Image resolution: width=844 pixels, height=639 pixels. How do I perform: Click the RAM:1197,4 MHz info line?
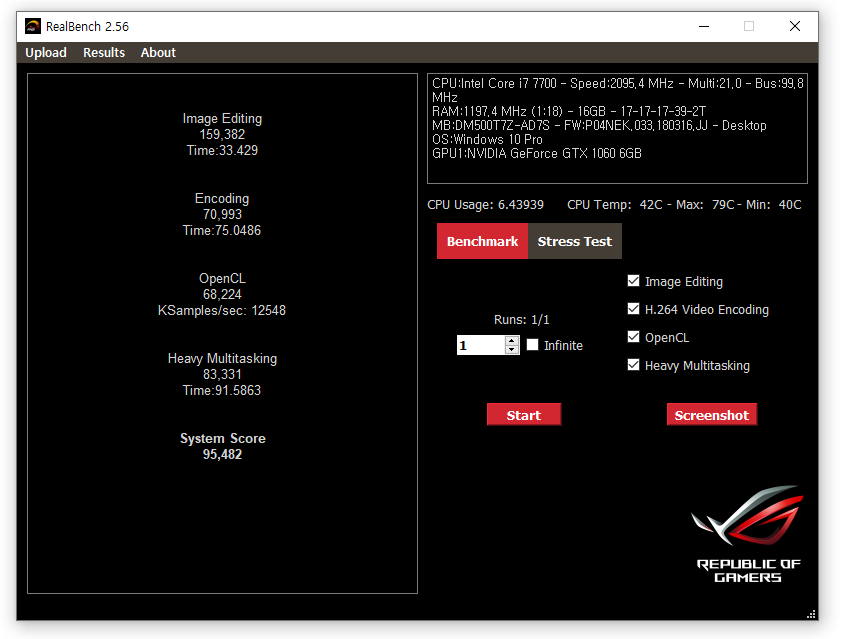pos(568,112)
